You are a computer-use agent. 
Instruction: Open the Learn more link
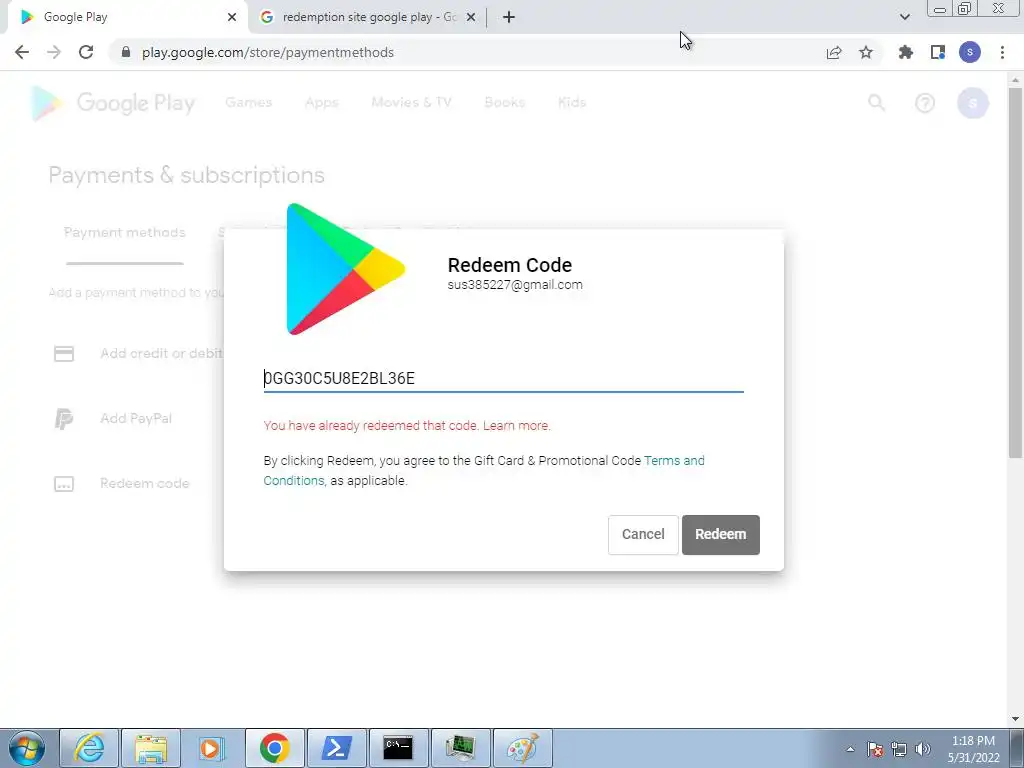[x=517, y=425]
